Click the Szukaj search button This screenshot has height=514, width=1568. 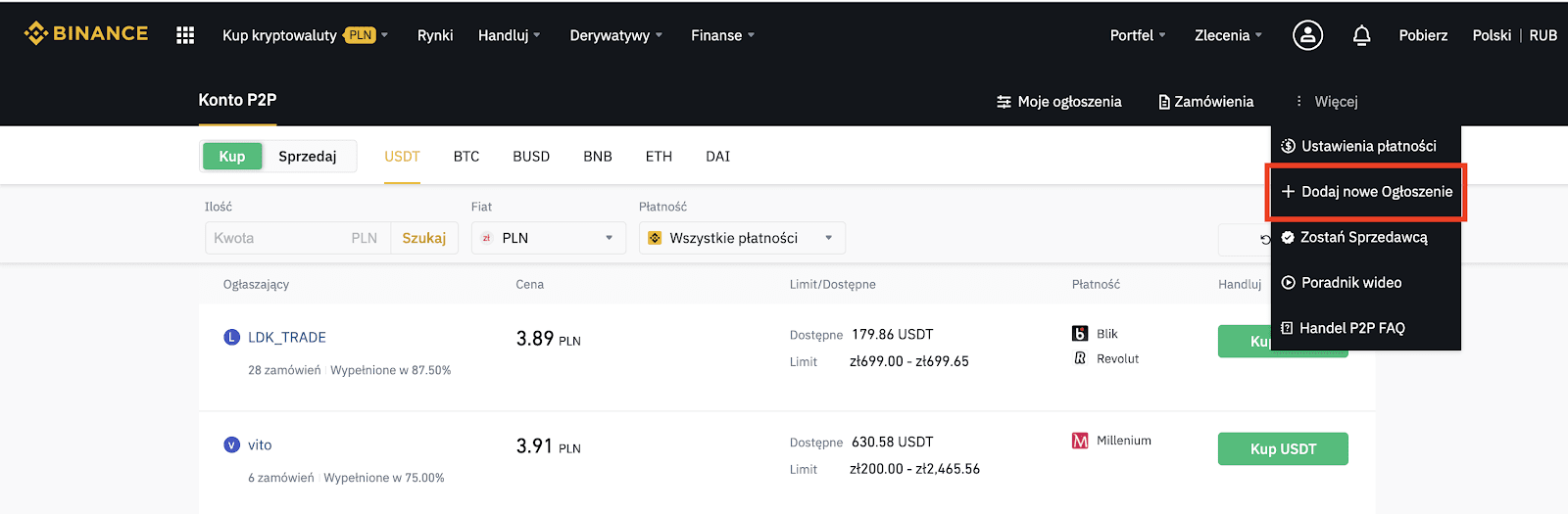pyautogui.click(x=424, y=238)
